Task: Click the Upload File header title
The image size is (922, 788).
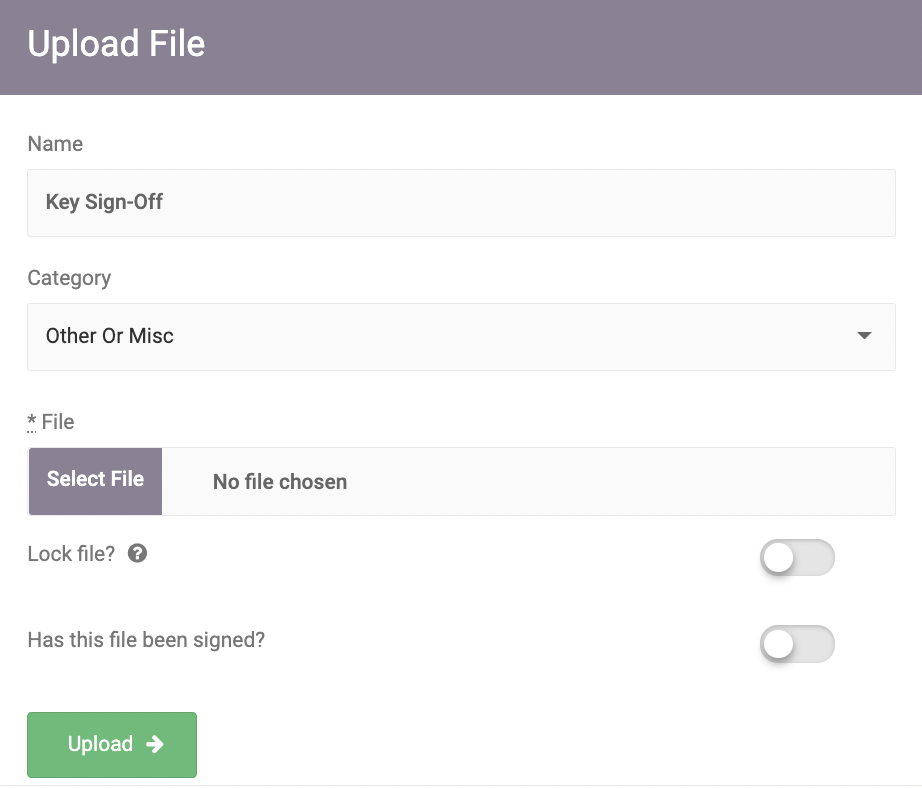Action: click(116, 44)
